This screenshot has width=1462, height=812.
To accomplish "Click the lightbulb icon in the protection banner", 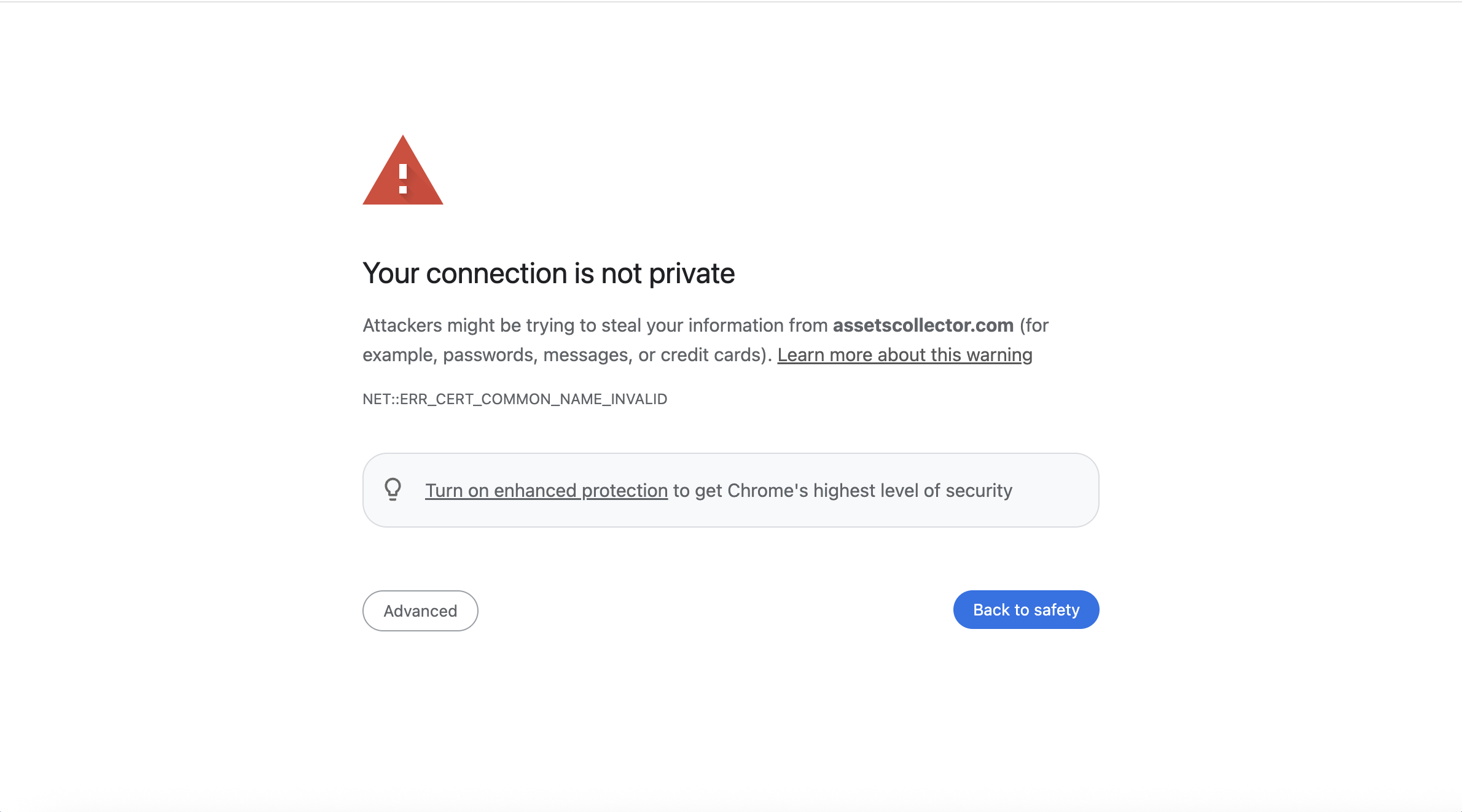I will [393, 490].
